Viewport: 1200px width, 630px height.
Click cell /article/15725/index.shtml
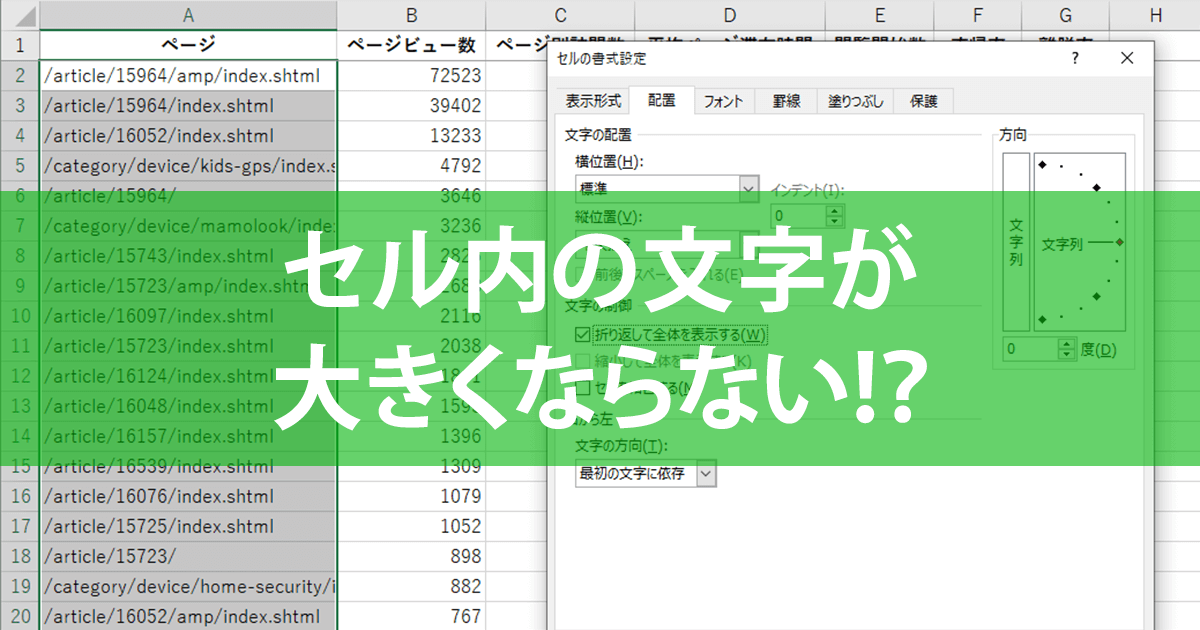point(188,526)
